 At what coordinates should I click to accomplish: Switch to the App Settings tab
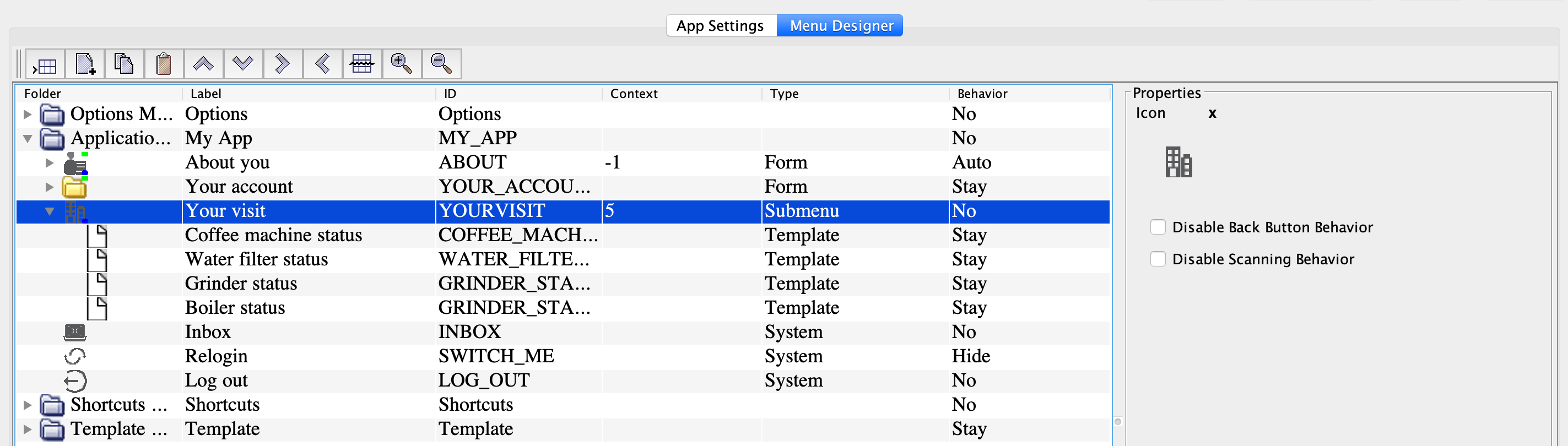click(720, 25)
